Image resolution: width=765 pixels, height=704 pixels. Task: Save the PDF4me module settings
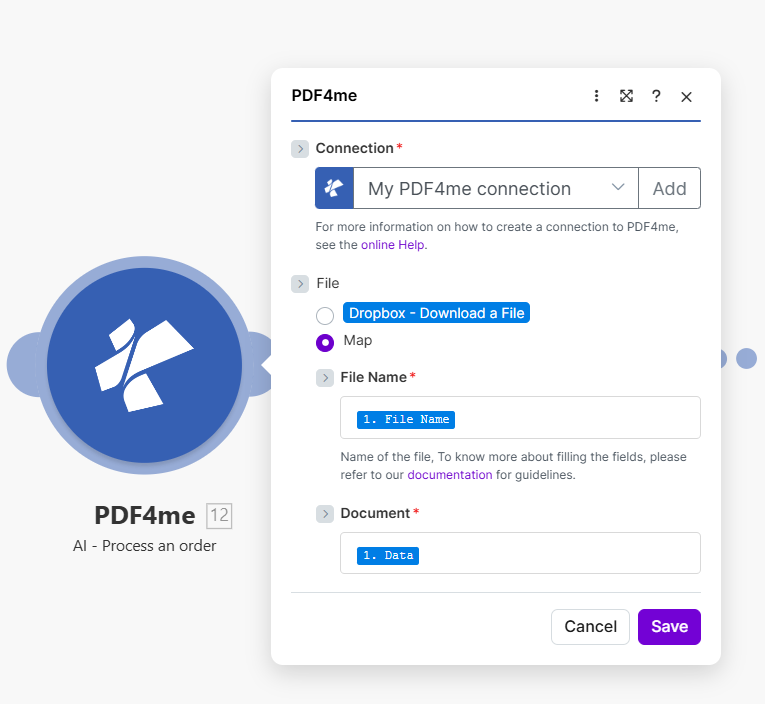point(669,627)
